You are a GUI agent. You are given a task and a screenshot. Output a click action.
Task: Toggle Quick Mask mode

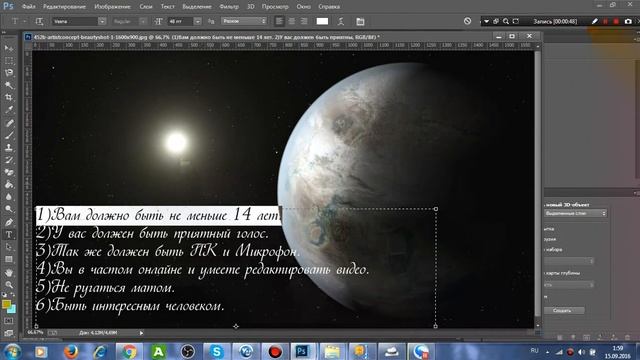[9, 321]
